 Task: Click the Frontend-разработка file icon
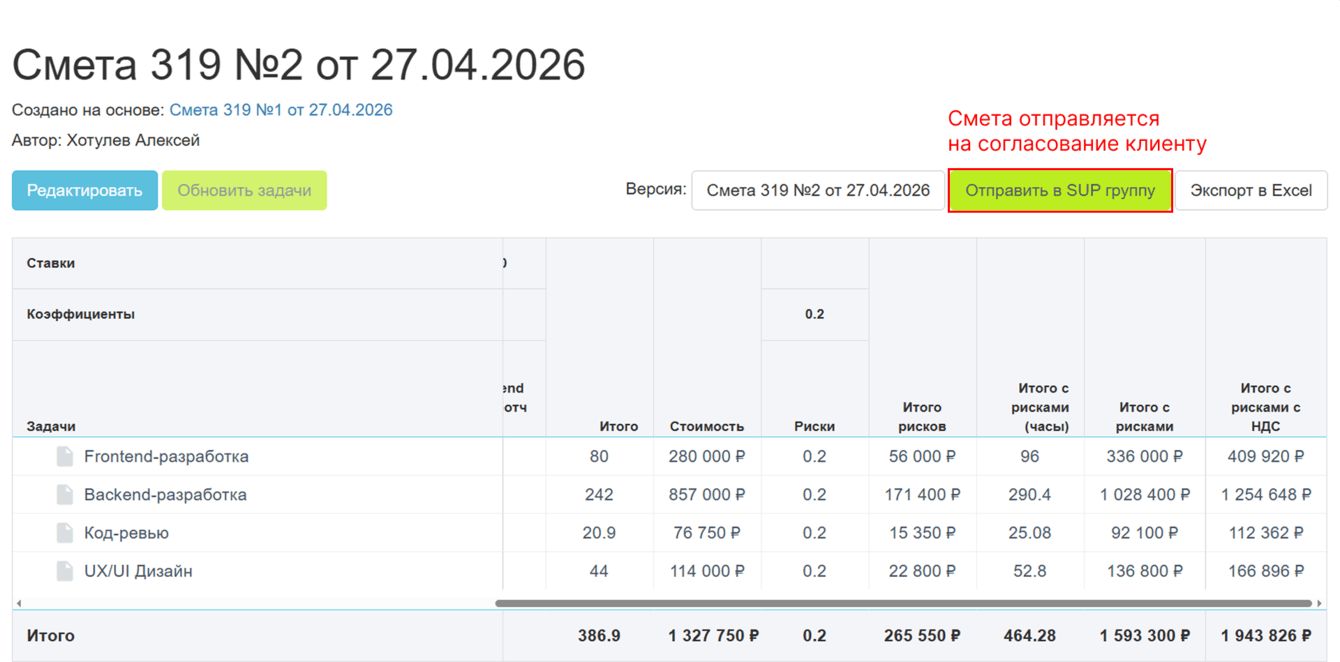(65, 457)
